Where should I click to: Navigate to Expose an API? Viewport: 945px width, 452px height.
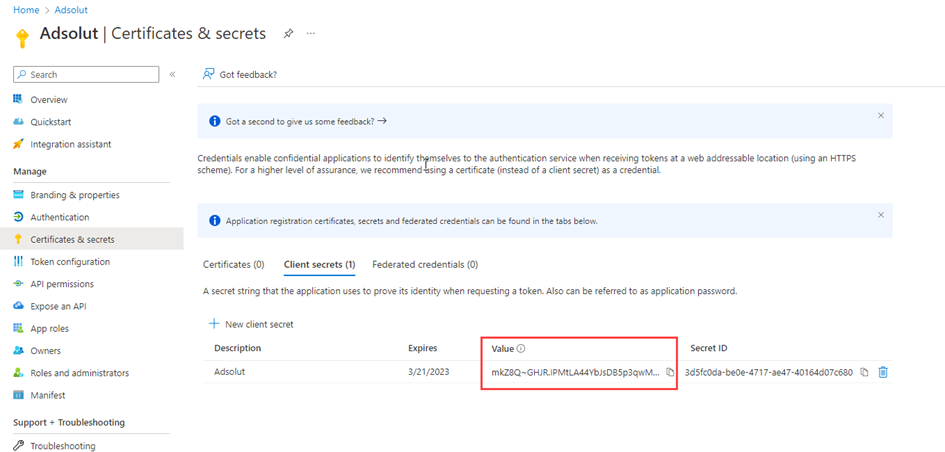tap(58, 306)
